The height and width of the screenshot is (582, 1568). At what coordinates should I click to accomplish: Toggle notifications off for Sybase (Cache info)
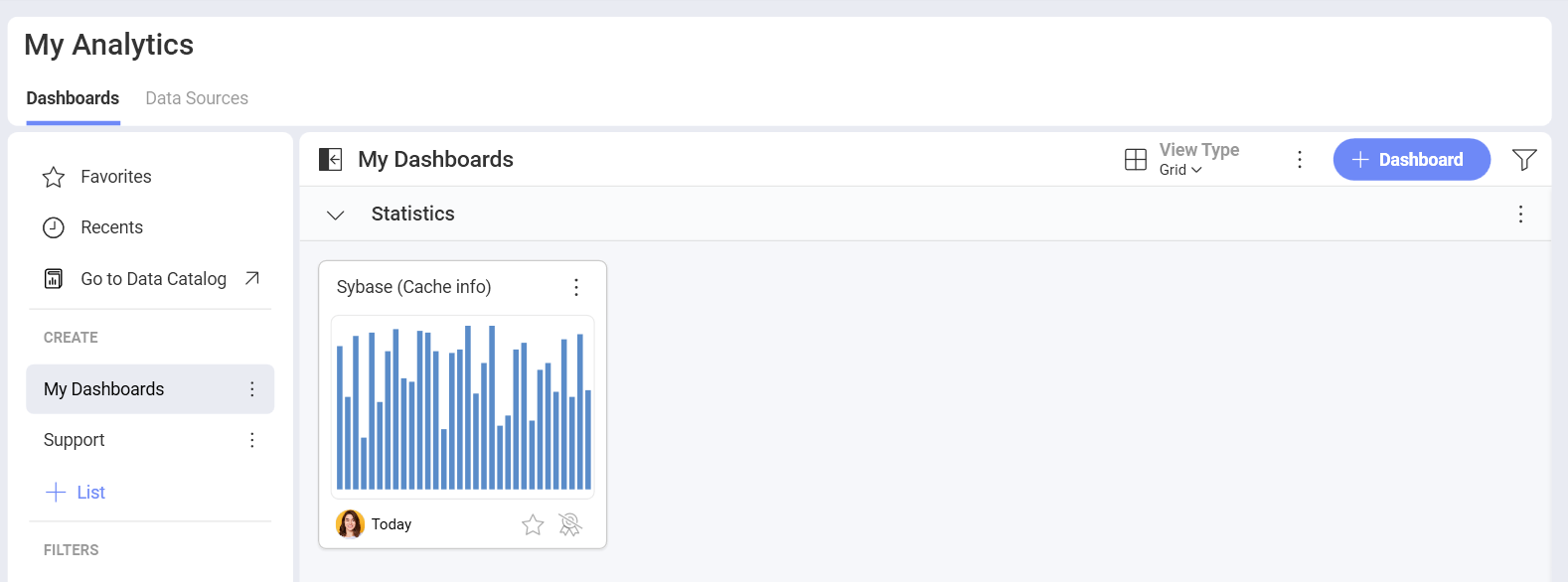point(568,524)
